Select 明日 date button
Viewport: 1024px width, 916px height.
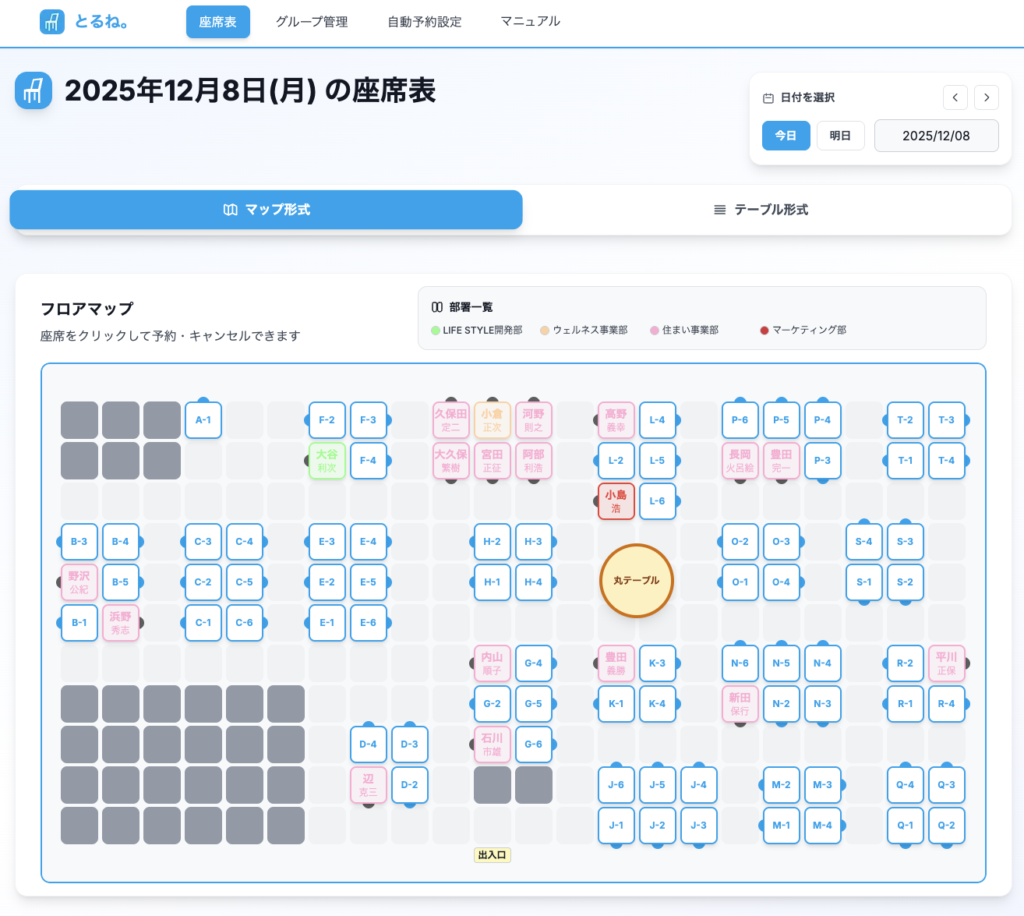tap(840, 136)
